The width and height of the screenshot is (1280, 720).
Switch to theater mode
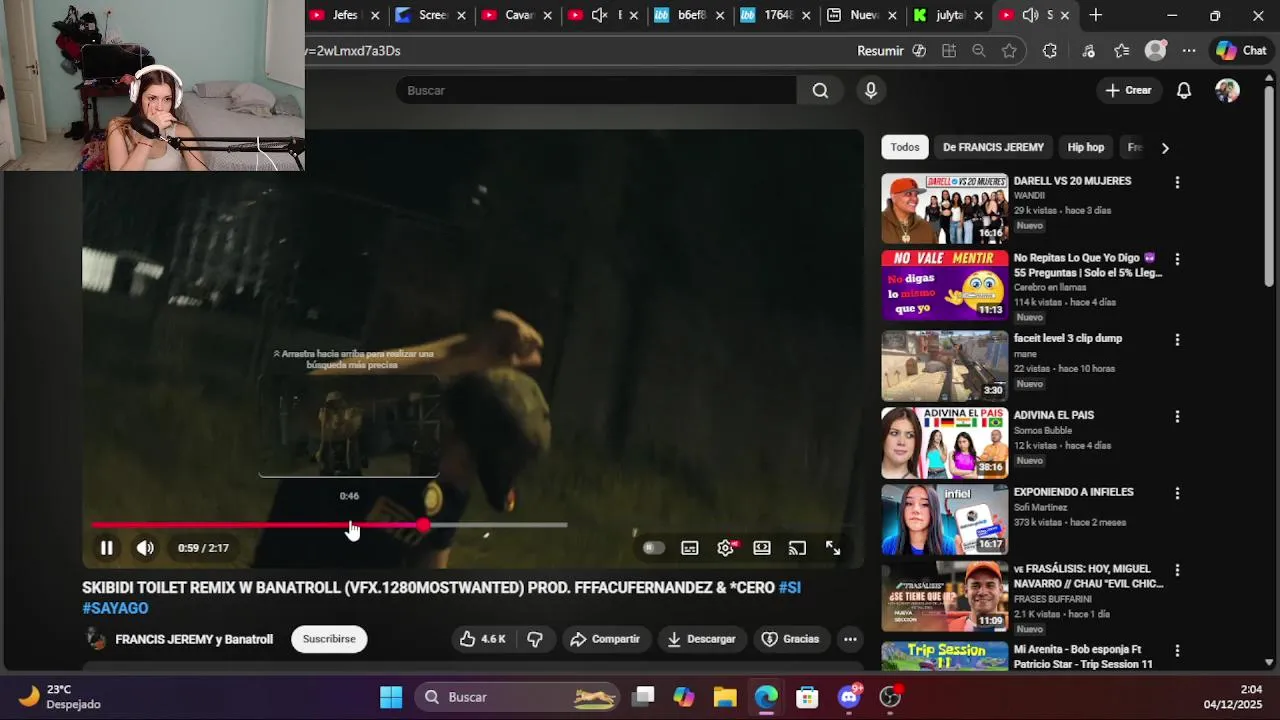tap(762, 548)
